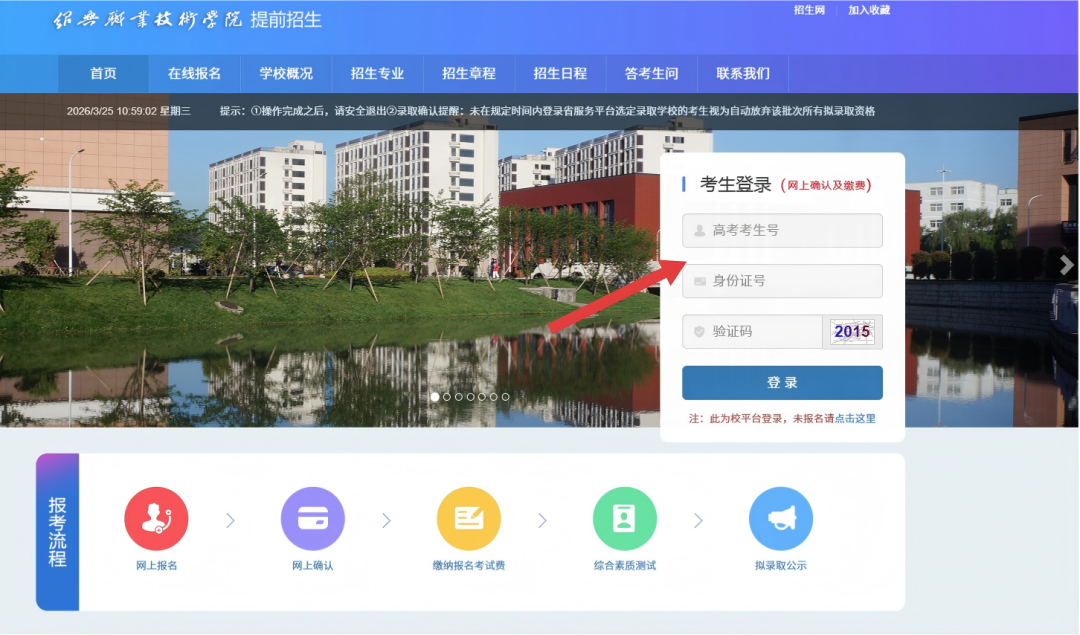Screen dimensions: 1080x635
Task: Select the last carousel indicator dot
Action: [x=505, y=396]
